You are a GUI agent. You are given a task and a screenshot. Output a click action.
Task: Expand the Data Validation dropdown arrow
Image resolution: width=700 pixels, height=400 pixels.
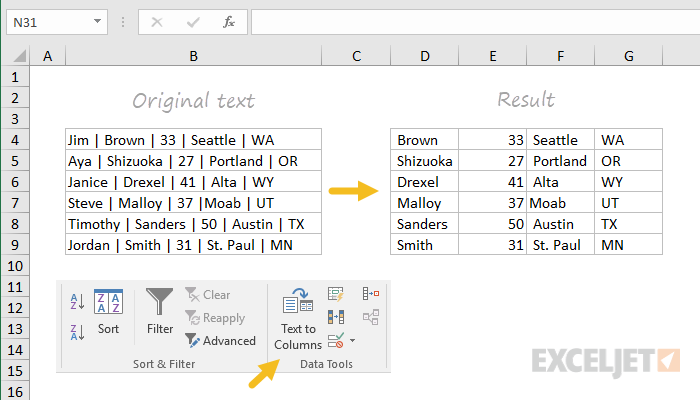(353, 341)
